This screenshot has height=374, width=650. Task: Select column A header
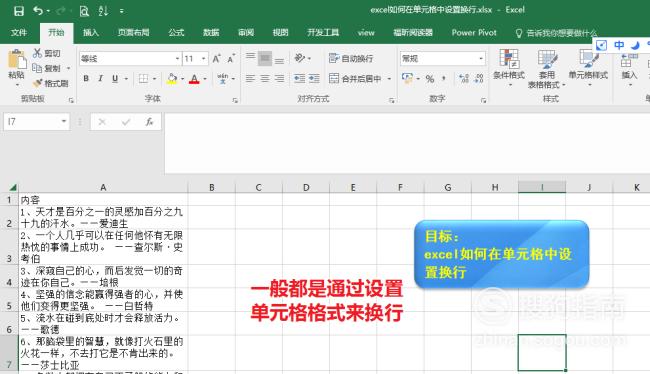point(103,187)
